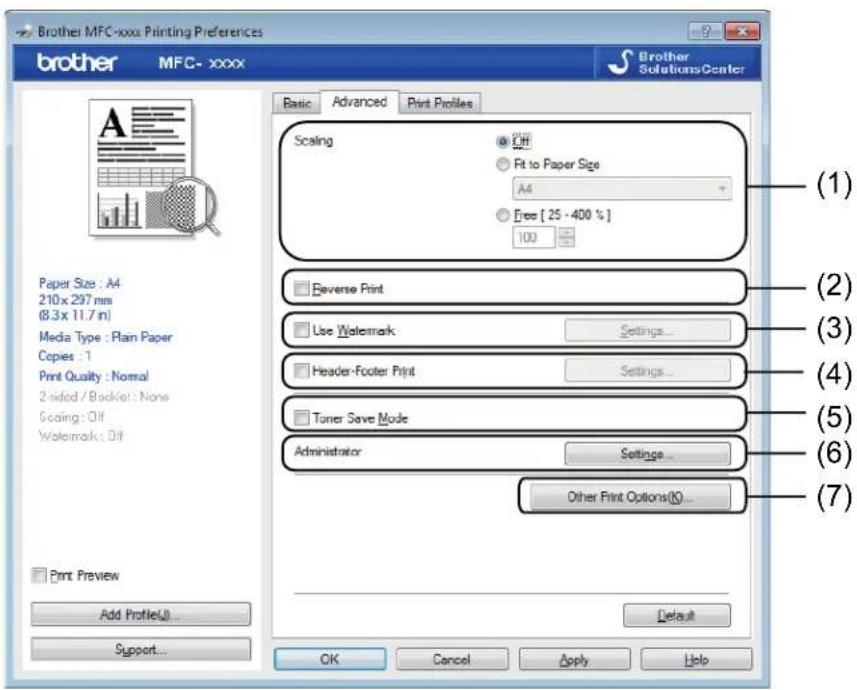The image size is (857, 690).
Task: Open the Brother Solutions Center link
Action: click(x=677, y=62)
